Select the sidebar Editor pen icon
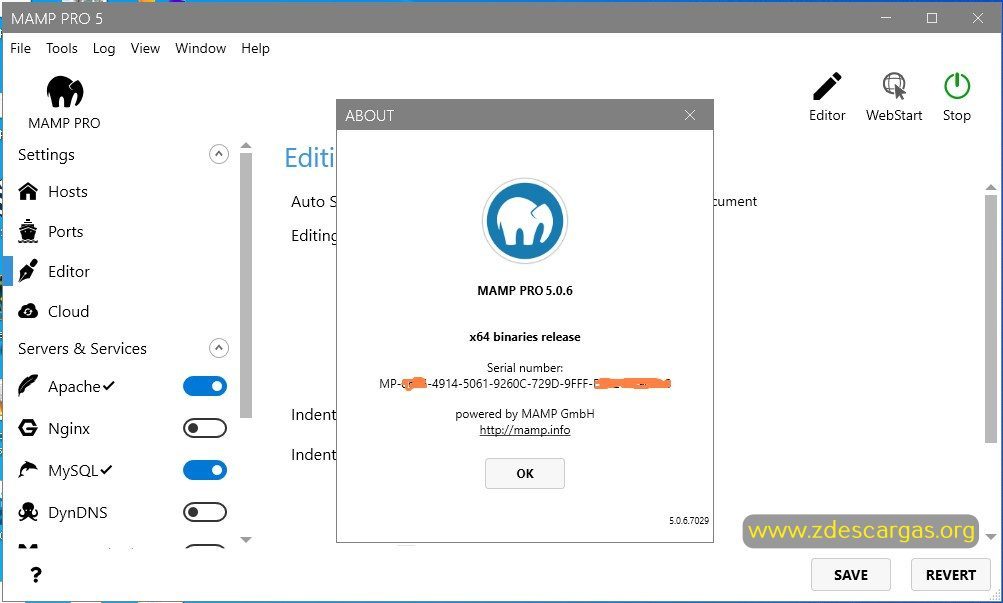 pos(28,271)
